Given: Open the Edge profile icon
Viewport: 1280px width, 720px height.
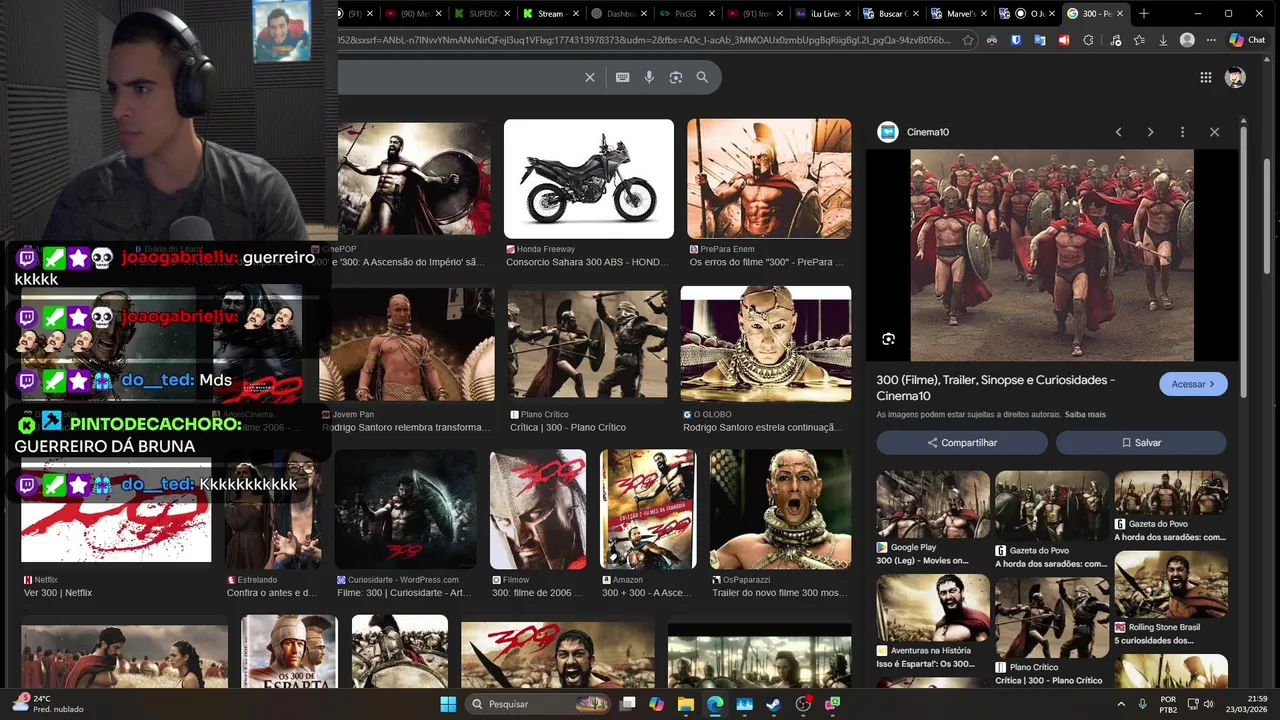Looking at the screenshot, I should click(1187, 40).
